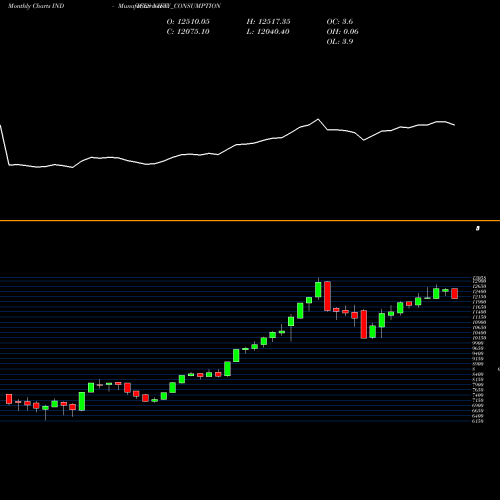Click the 'OH: 0.06' reading
The width and height of the screenshot is (500, 500).
click(x=342, y=32)
